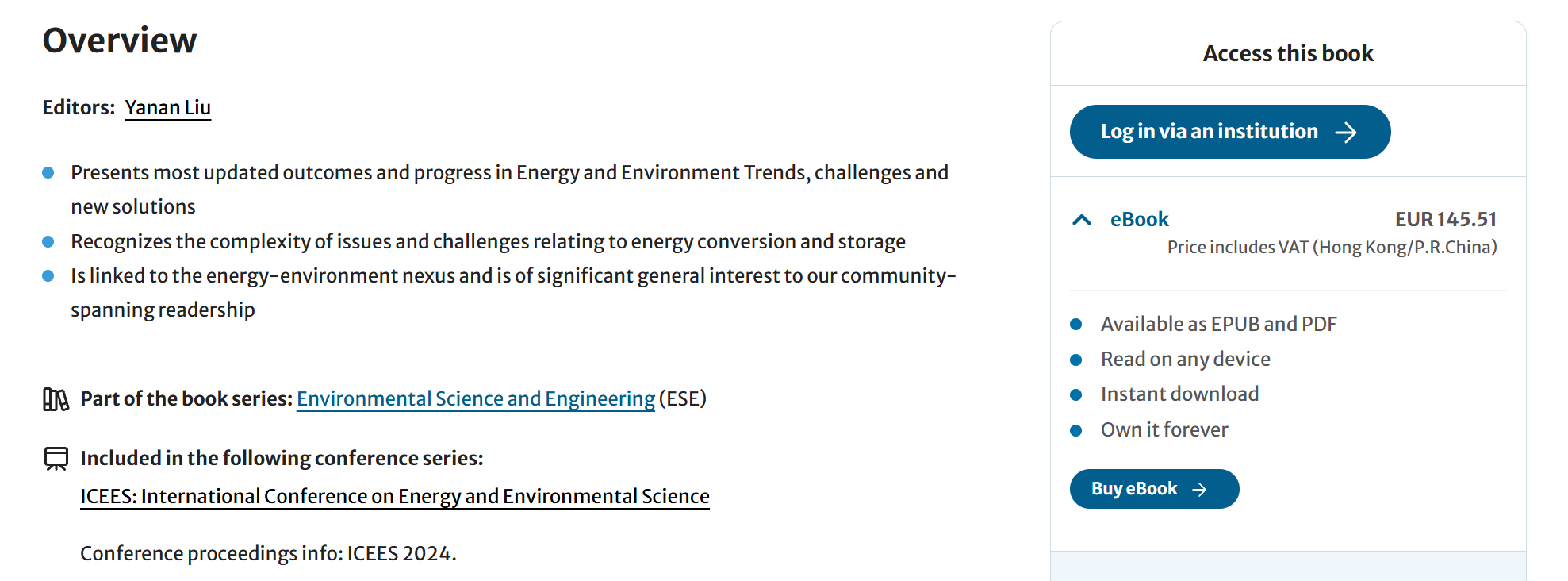Click the eBook label heading
This screenshot has height=581, width=1568.
[1139, 219]
